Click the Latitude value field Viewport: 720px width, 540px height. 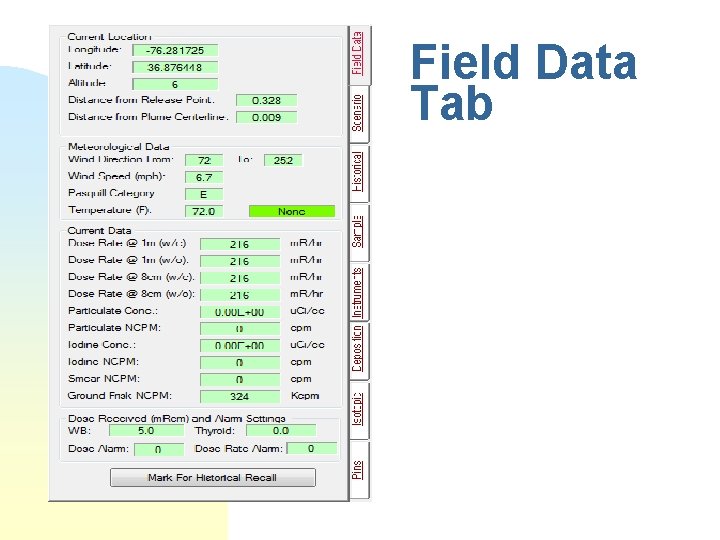click(x=175, y=68)
